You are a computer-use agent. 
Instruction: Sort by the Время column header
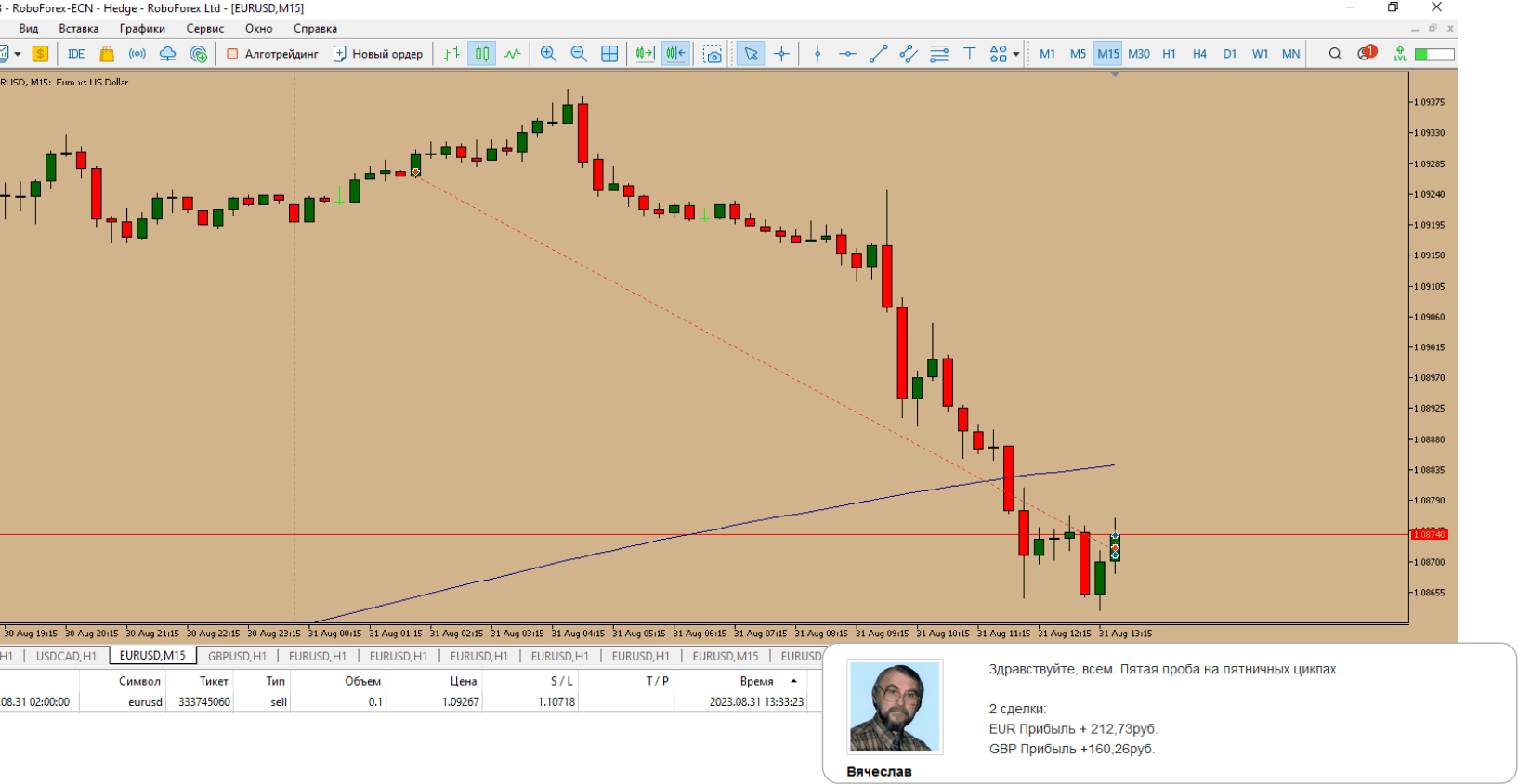(756, 681)
